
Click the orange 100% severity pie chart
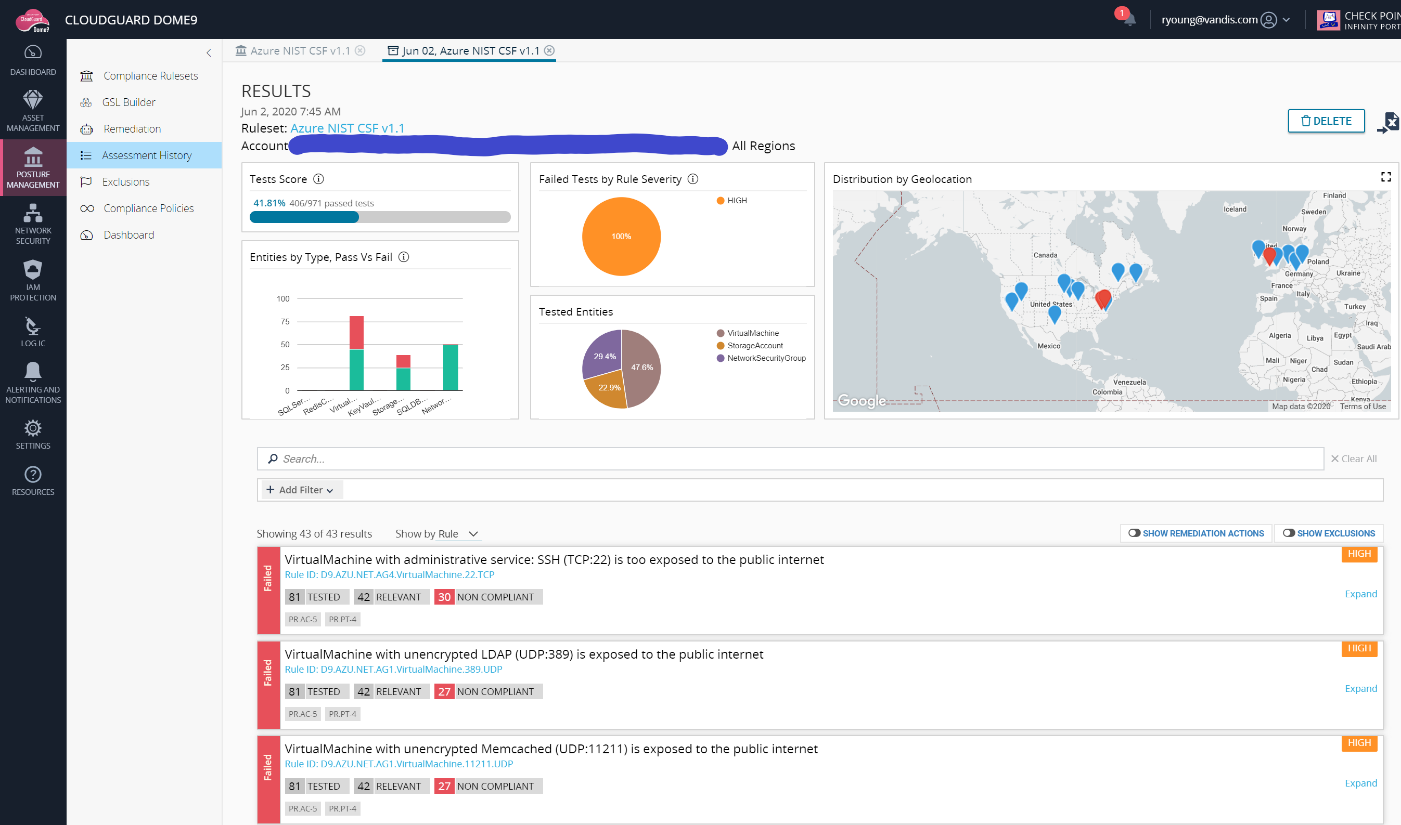point(622,236)
